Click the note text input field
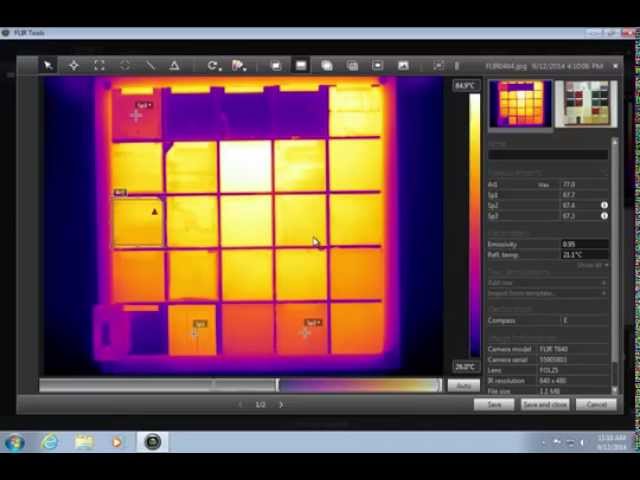This screenshot has width=640, height=480. tap(548, 154)
